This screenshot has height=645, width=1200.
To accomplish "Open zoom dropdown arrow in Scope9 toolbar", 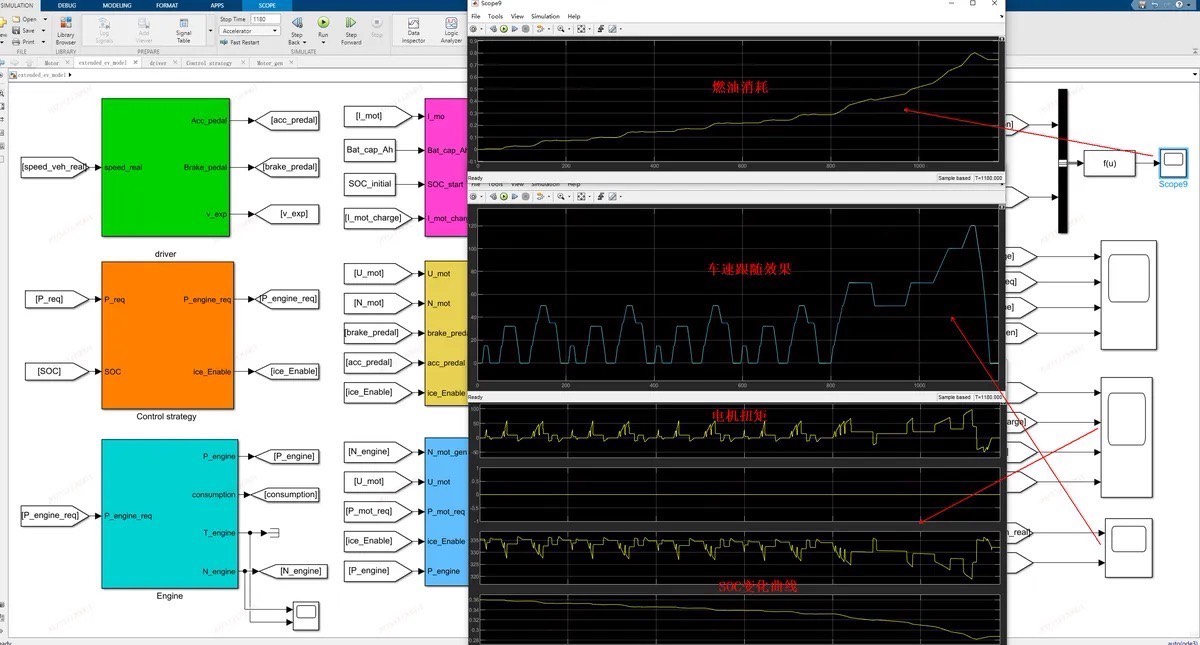I will 569,29.
